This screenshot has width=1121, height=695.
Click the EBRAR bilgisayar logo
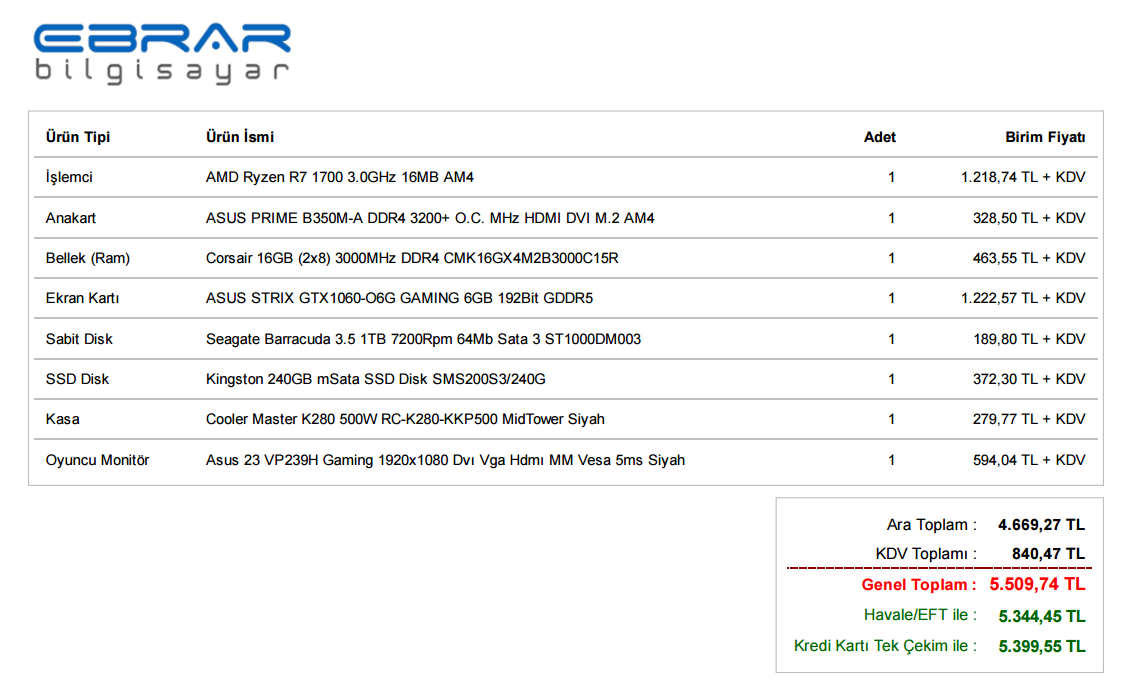pos(162,54)
